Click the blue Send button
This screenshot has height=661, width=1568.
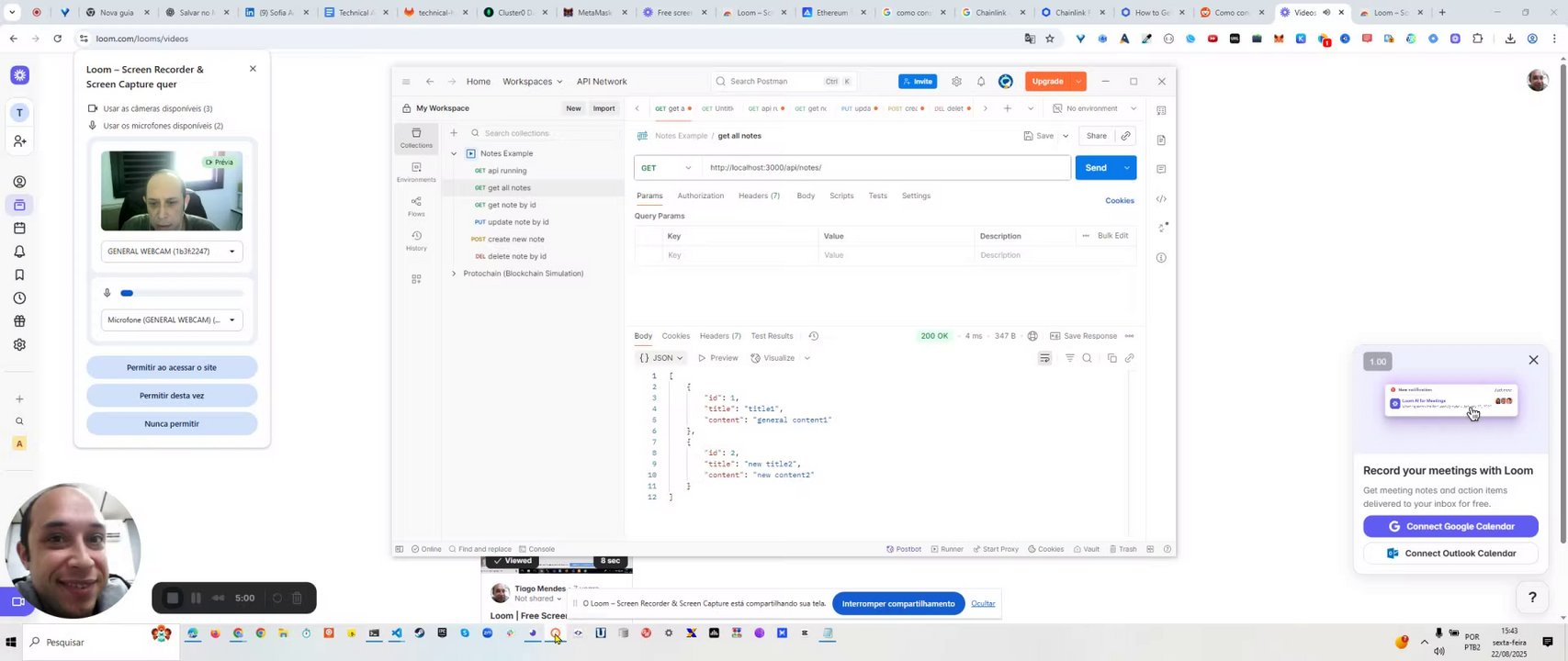1095,168
